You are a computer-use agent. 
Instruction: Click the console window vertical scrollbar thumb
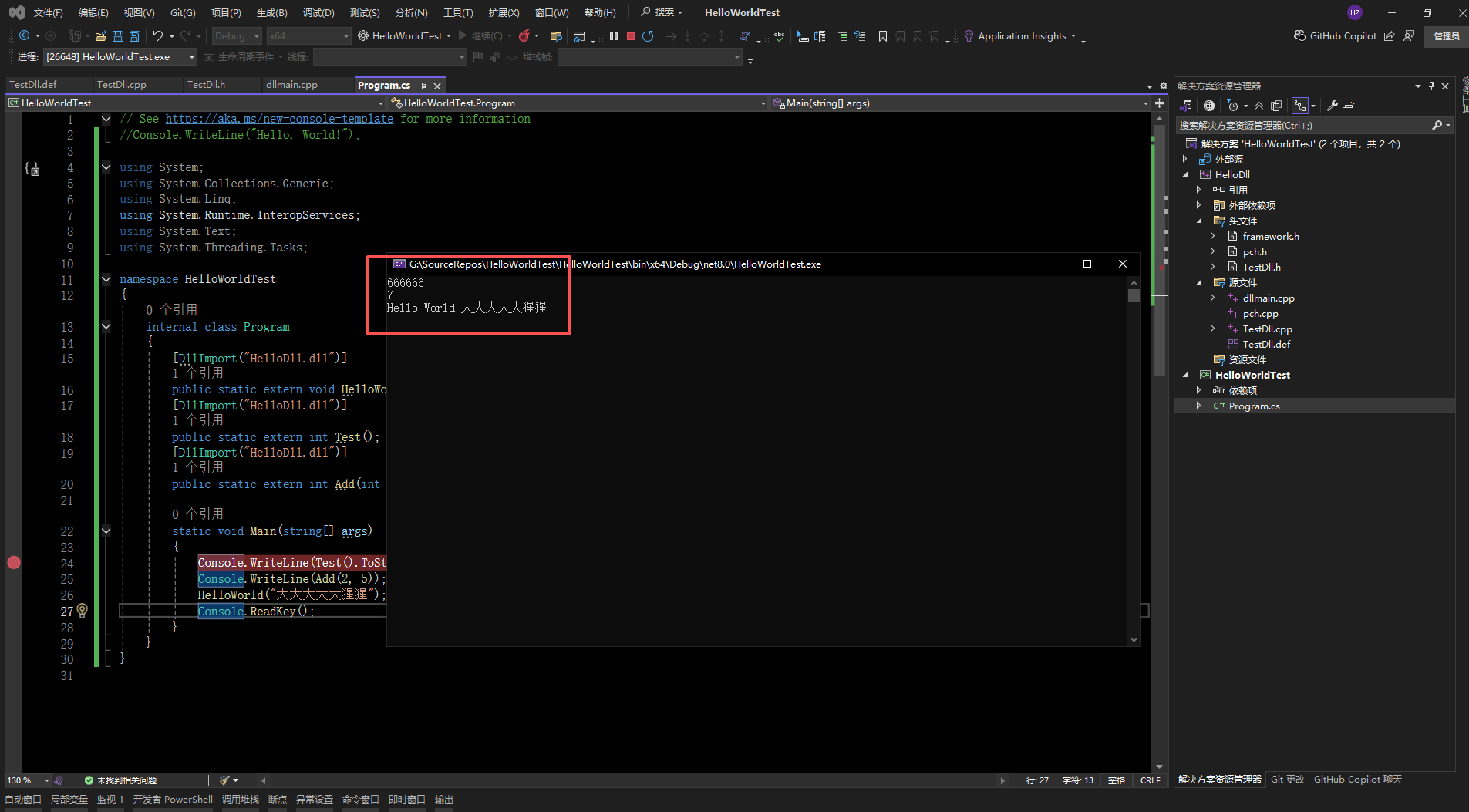tap(1134, 295)
